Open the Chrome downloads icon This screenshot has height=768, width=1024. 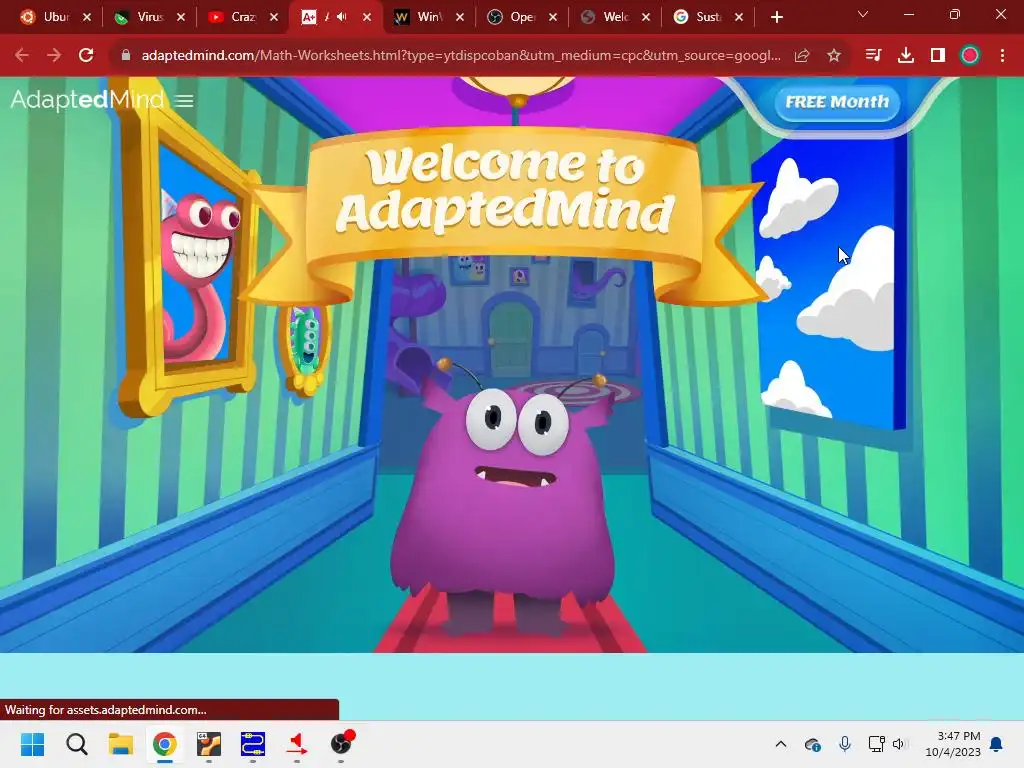906,56
